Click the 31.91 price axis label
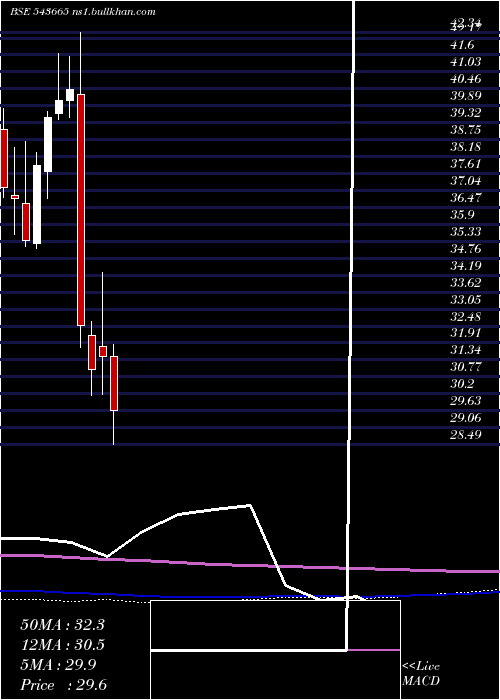Screen dimensions: 500x700 (x=465, y=333)
